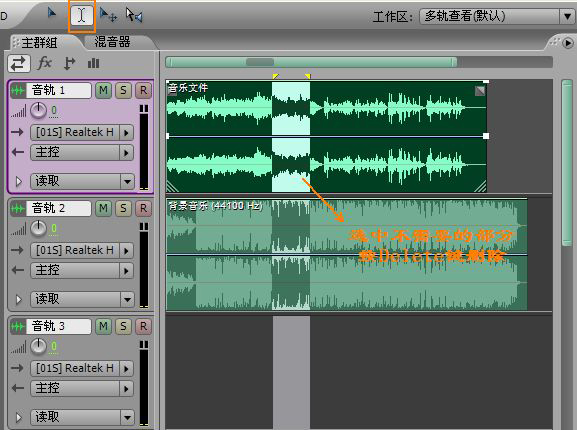The height and width of the screenshot is (430, 577).
Task: Arm 音轨 2 for record
Action: [x=143, y=209]
